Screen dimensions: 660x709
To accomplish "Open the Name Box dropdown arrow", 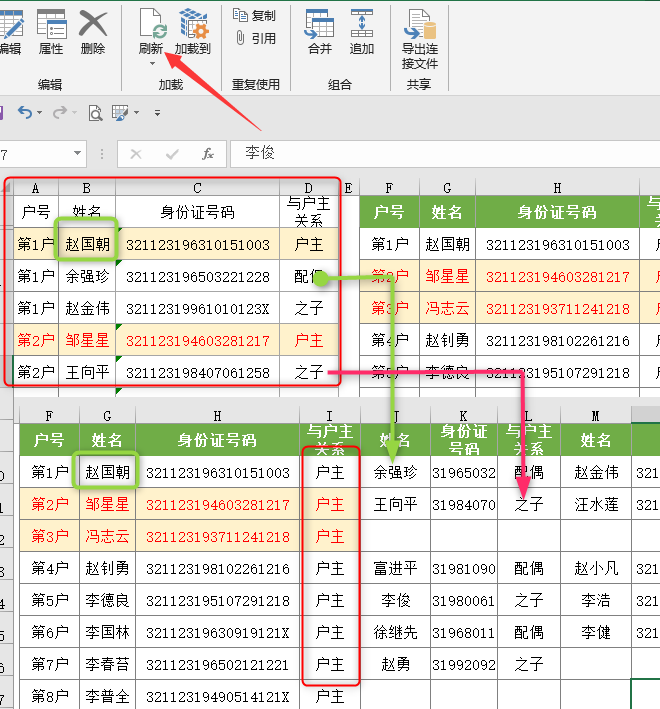I will click(77, 154).
